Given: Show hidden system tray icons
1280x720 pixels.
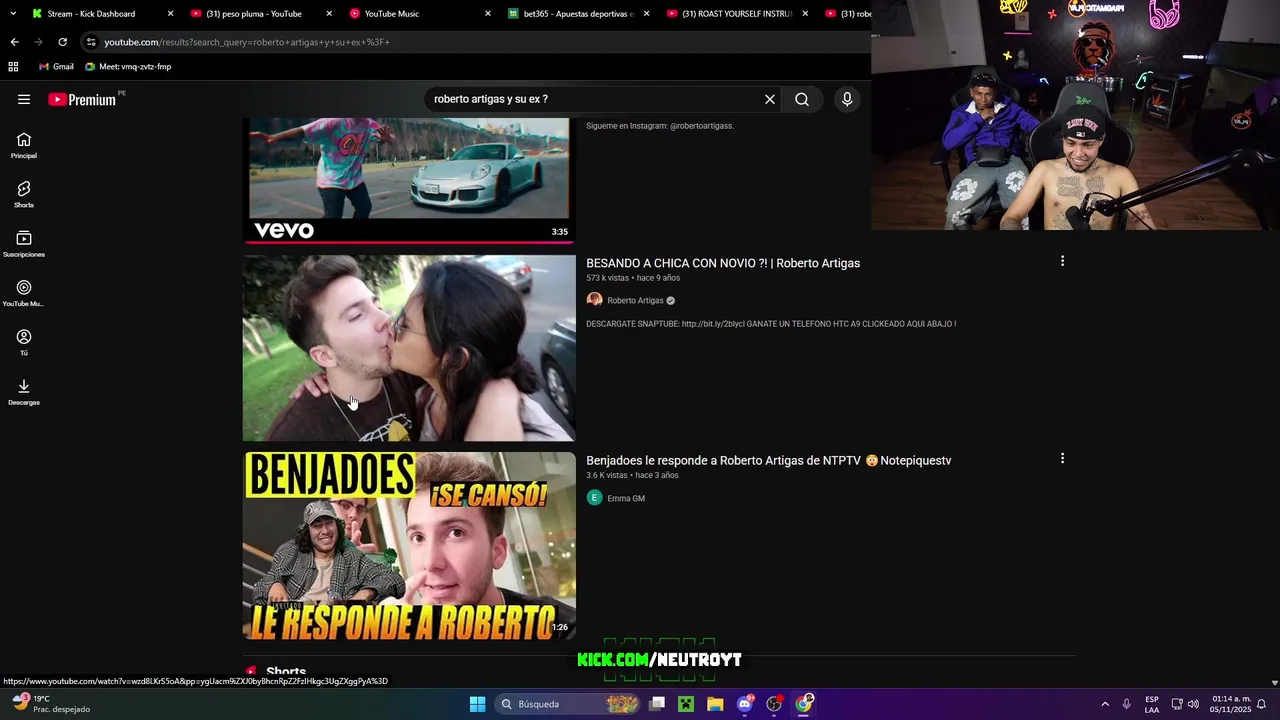Looking at the screenshot, I should [1105, 704].
